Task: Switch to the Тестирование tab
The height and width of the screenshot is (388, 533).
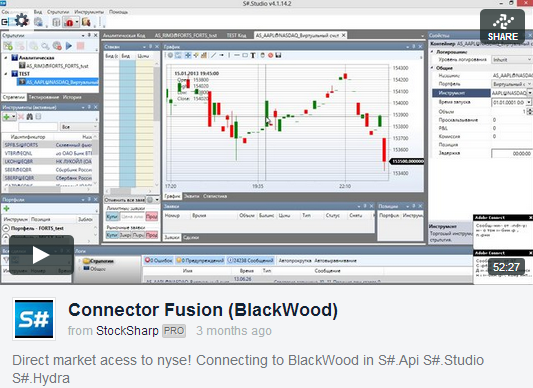Action: [x=44, y=97]
